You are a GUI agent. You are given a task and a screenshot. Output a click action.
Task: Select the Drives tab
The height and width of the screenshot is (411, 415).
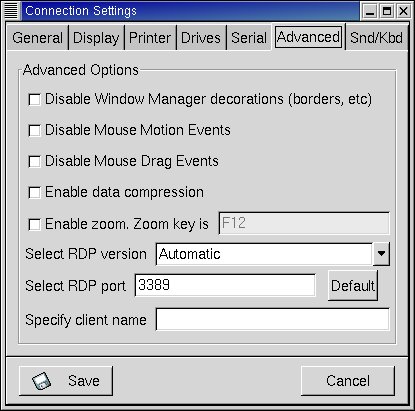point(201,38)
